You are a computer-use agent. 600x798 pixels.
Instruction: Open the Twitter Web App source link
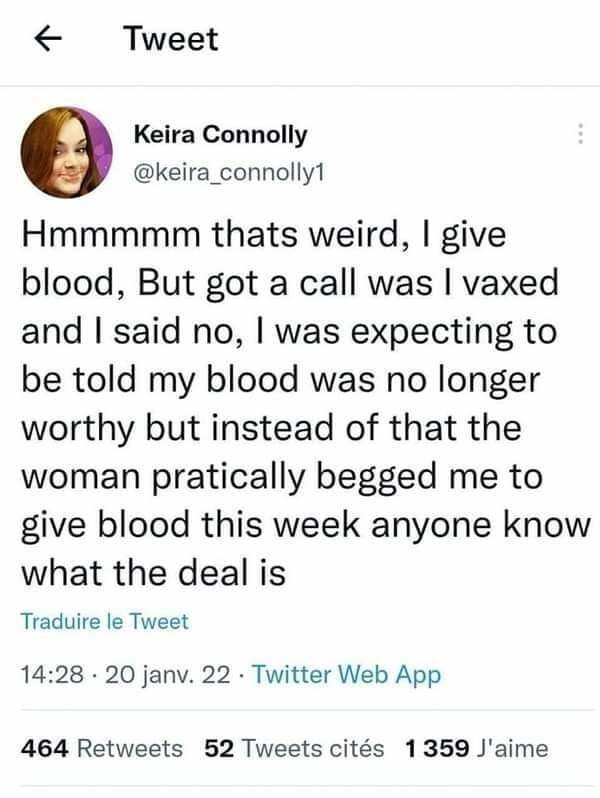click(x=345, y=675)
